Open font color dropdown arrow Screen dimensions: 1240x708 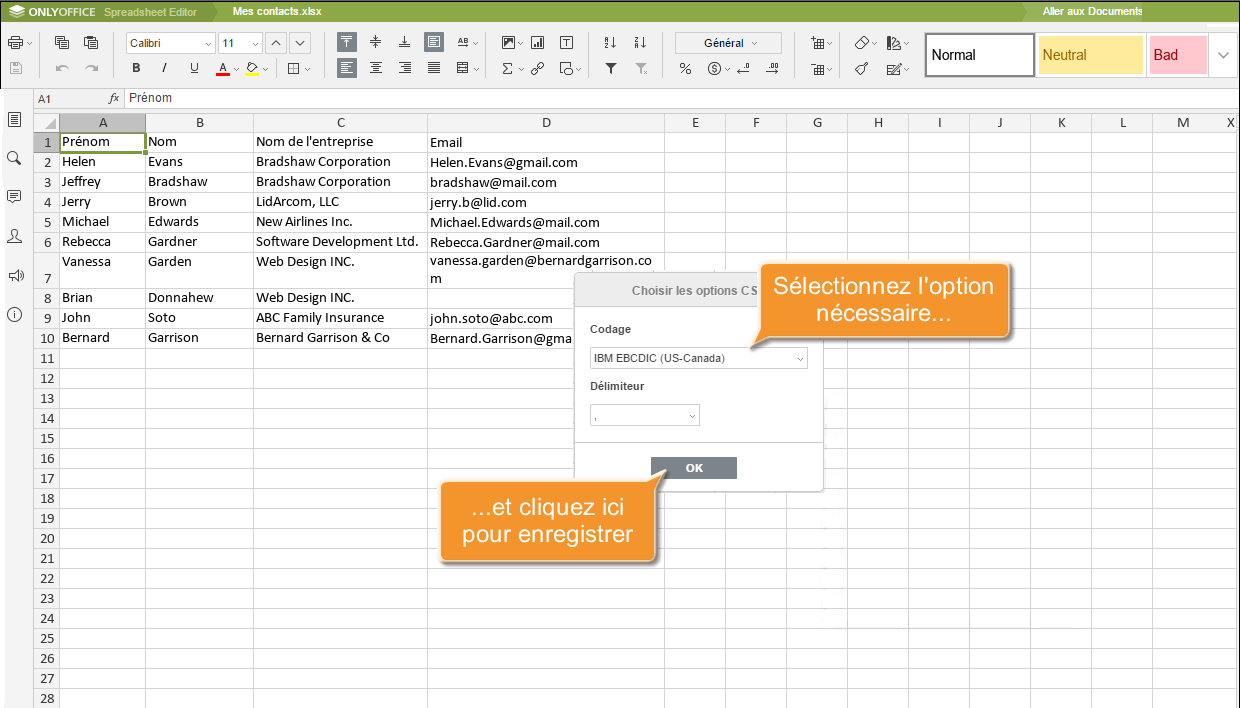(236, 70)
